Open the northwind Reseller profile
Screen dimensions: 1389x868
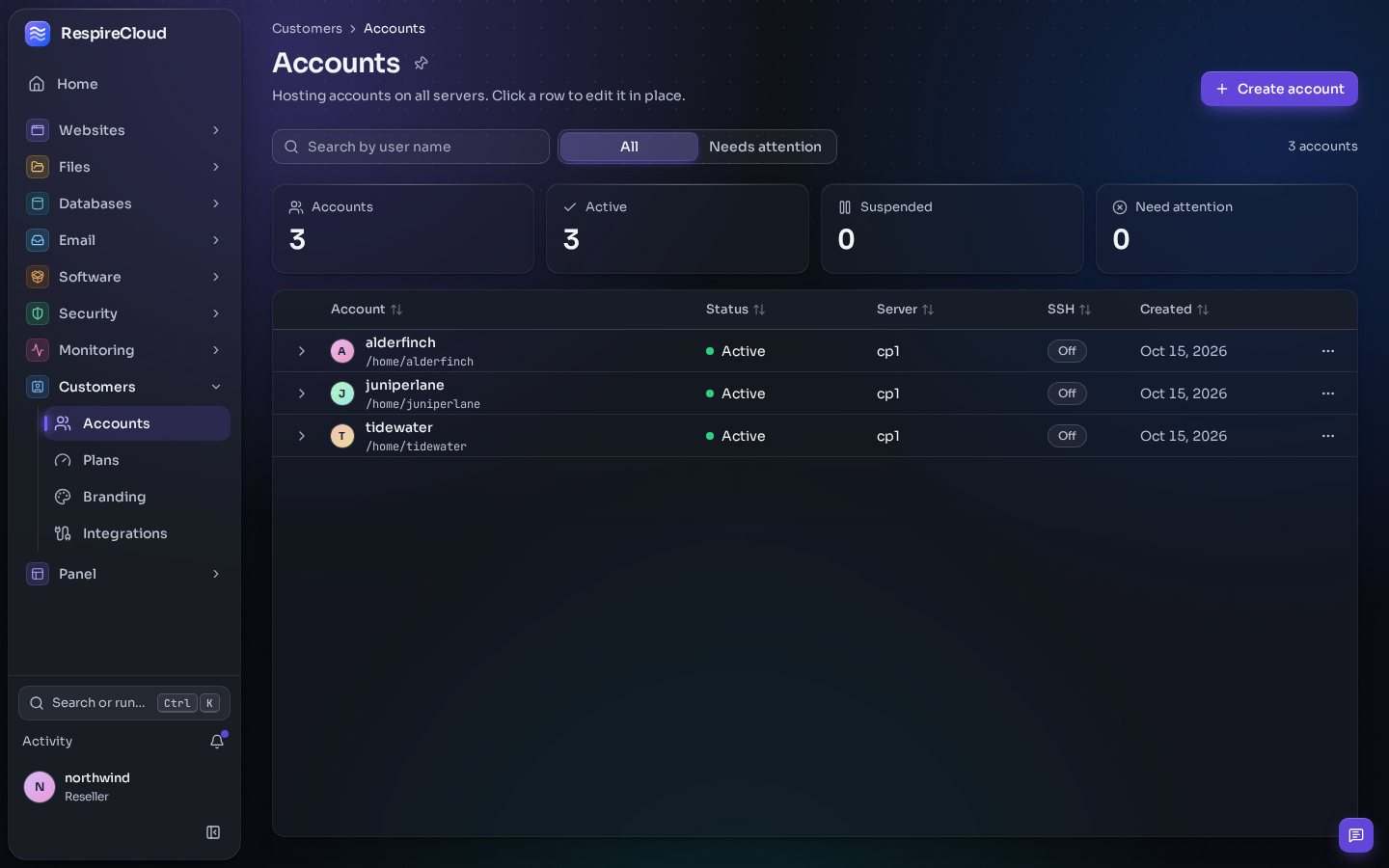pos(124,787)
